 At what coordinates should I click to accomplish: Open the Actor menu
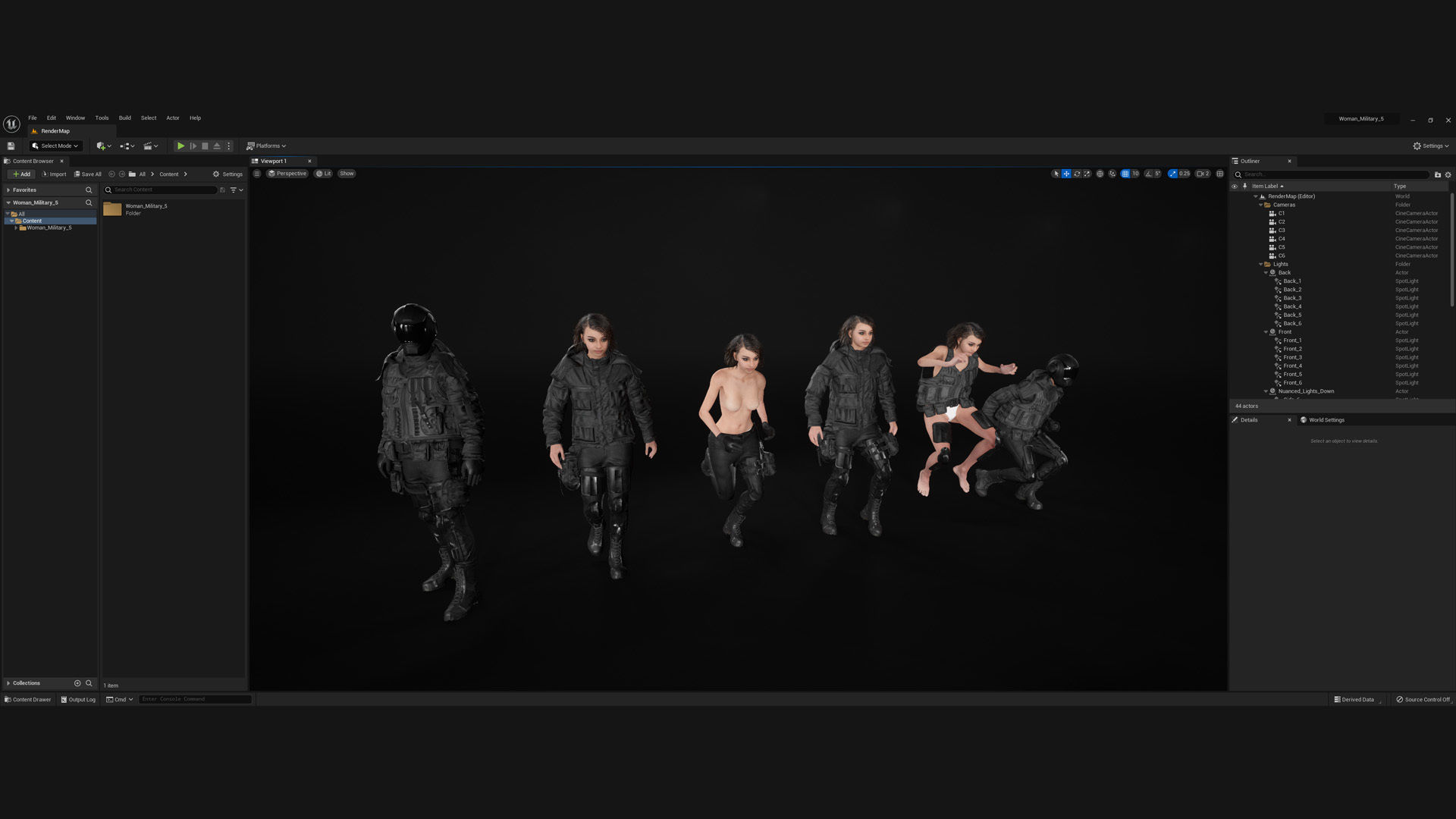coord(173,118)
